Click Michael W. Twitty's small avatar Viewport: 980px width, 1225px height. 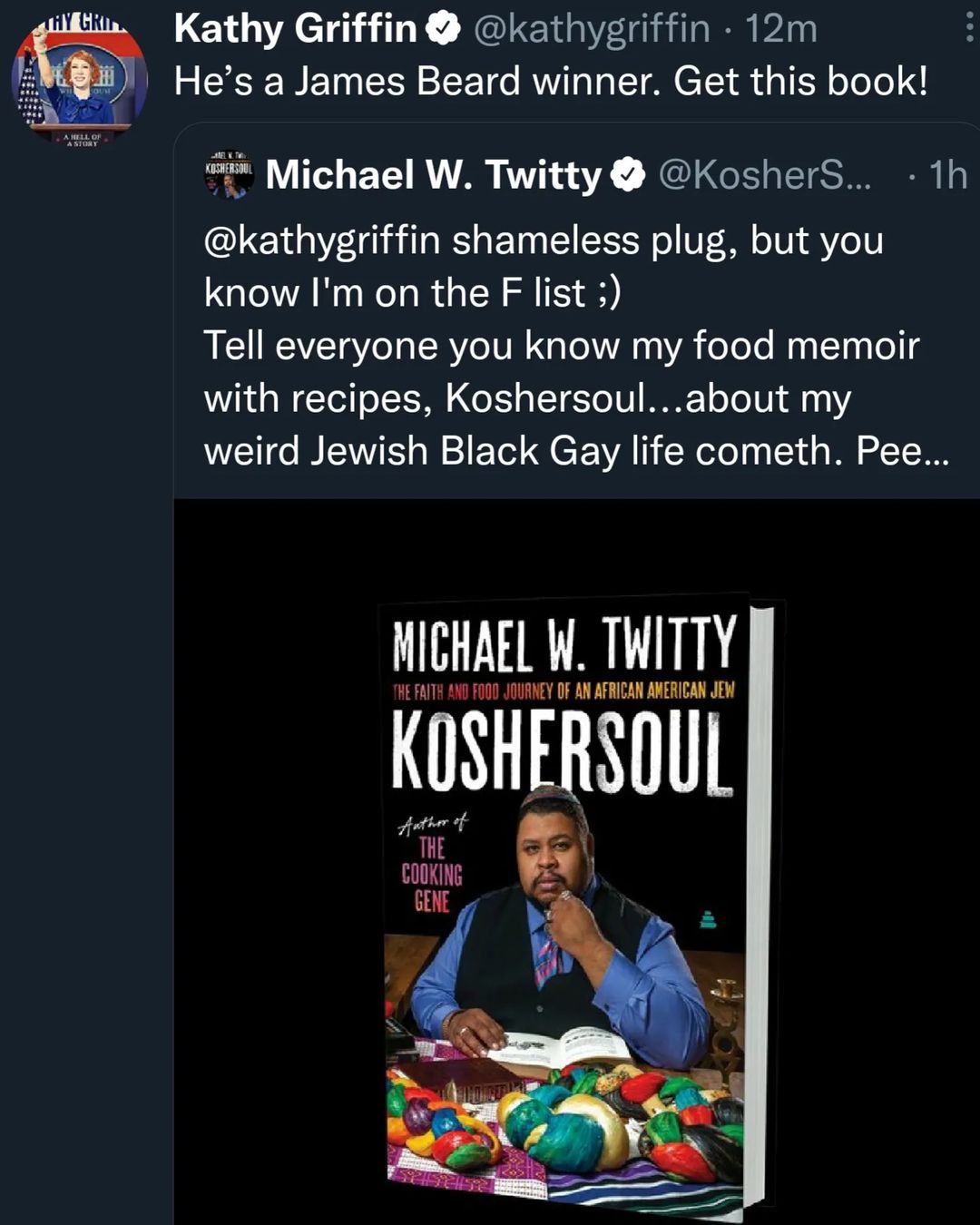point(230,174)
